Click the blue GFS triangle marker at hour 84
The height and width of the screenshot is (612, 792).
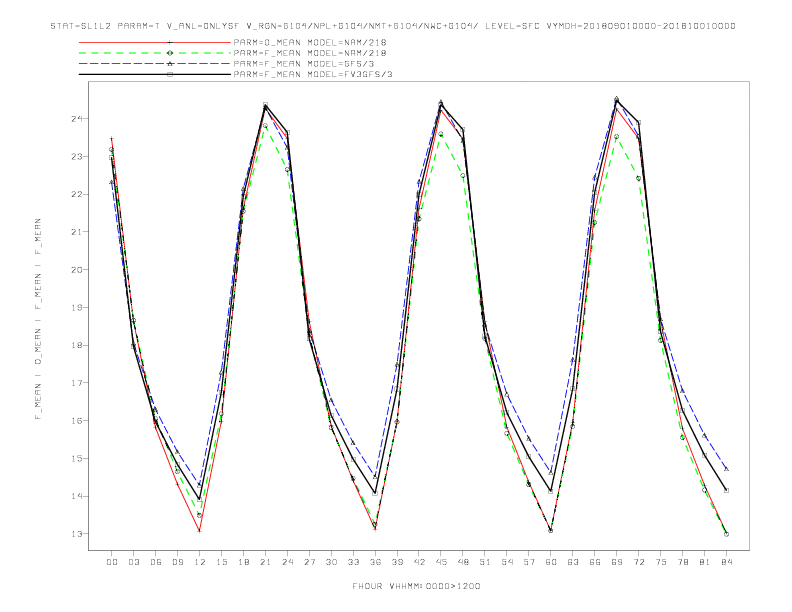coord(726,469)
